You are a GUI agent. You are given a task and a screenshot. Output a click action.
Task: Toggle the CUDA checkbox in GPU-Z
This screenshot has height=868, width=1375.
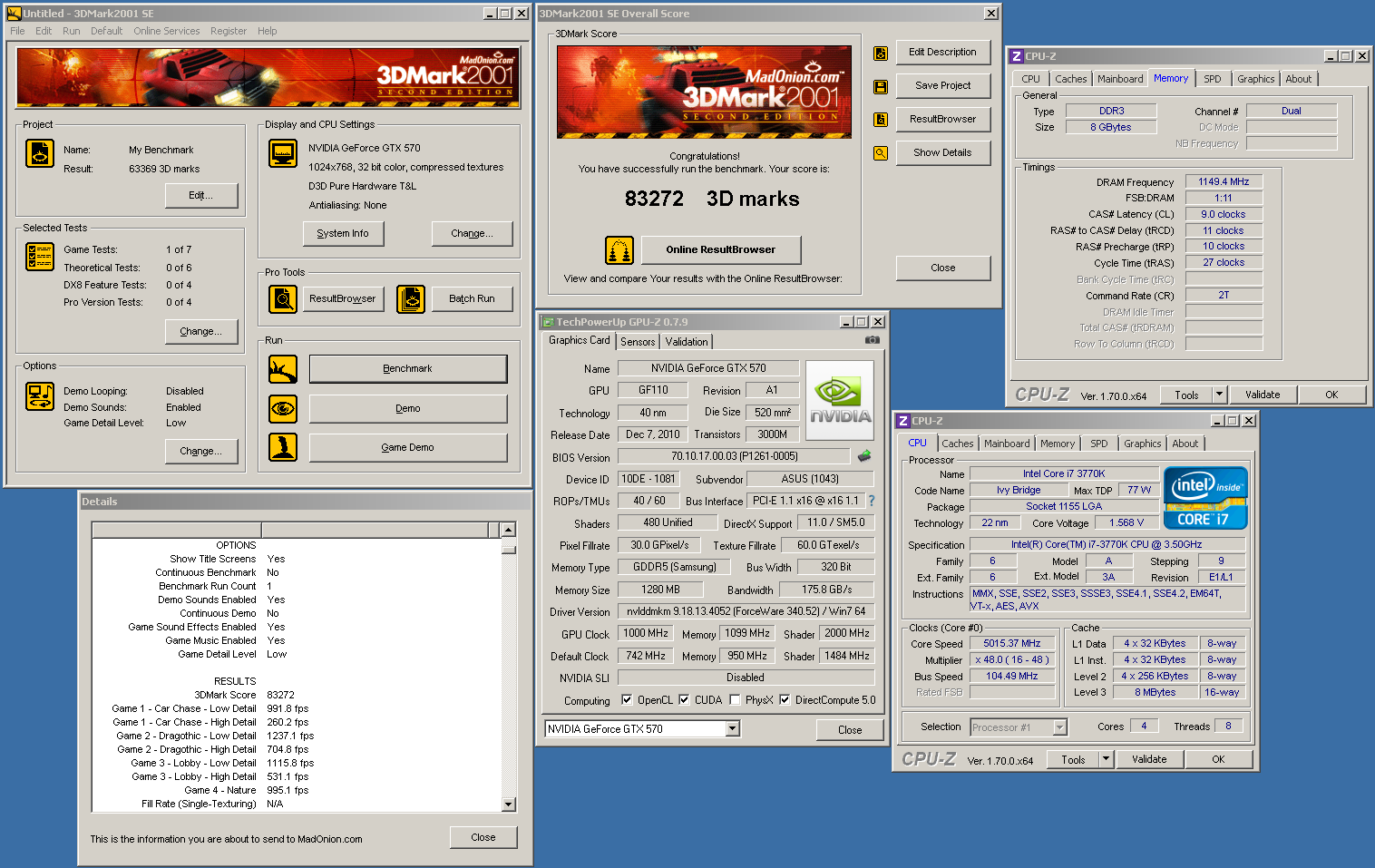(x=684, y=700)
